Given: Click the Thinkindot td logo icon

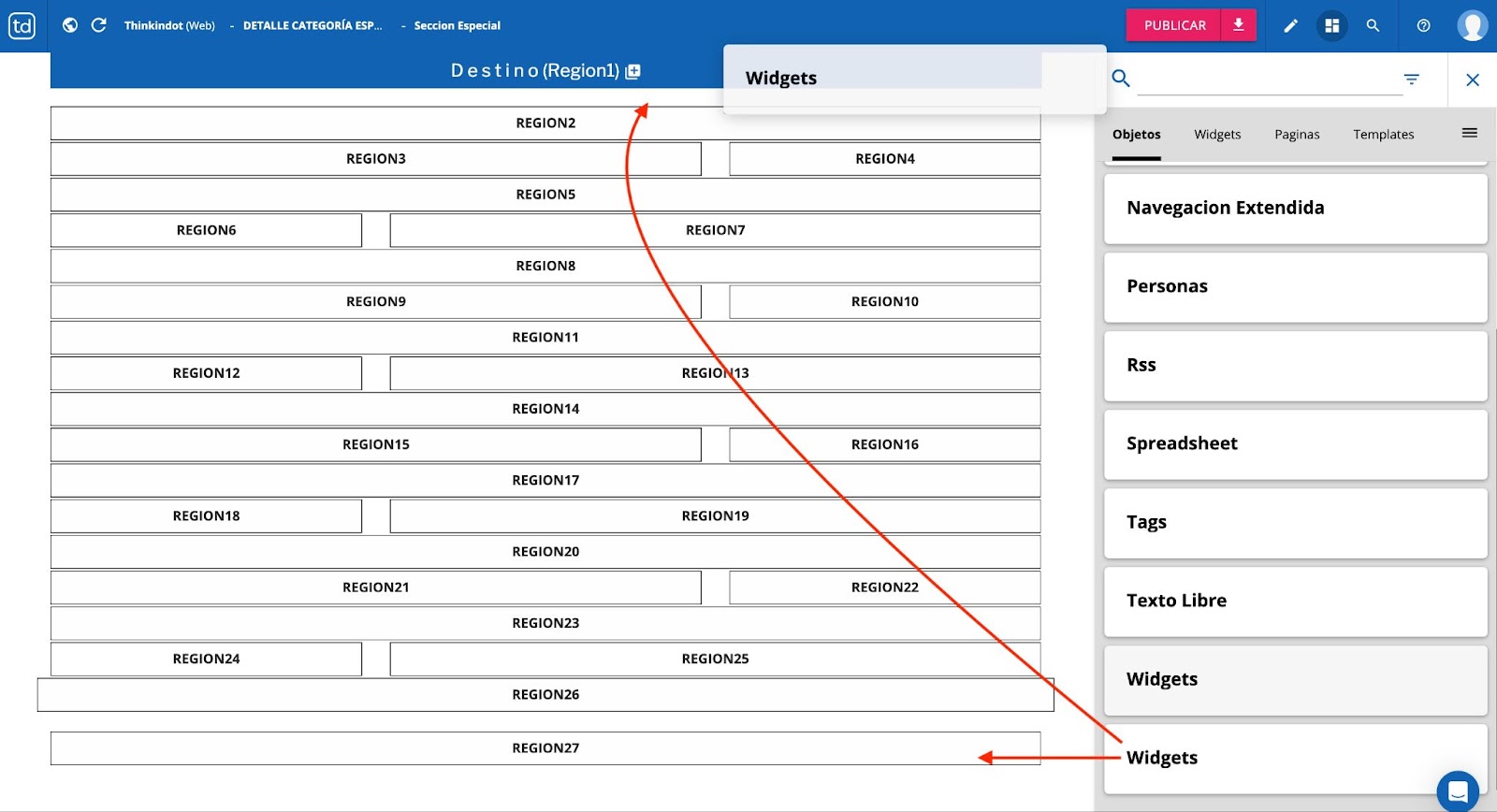Looking at the screenshot, I should (x=22, y=25).
